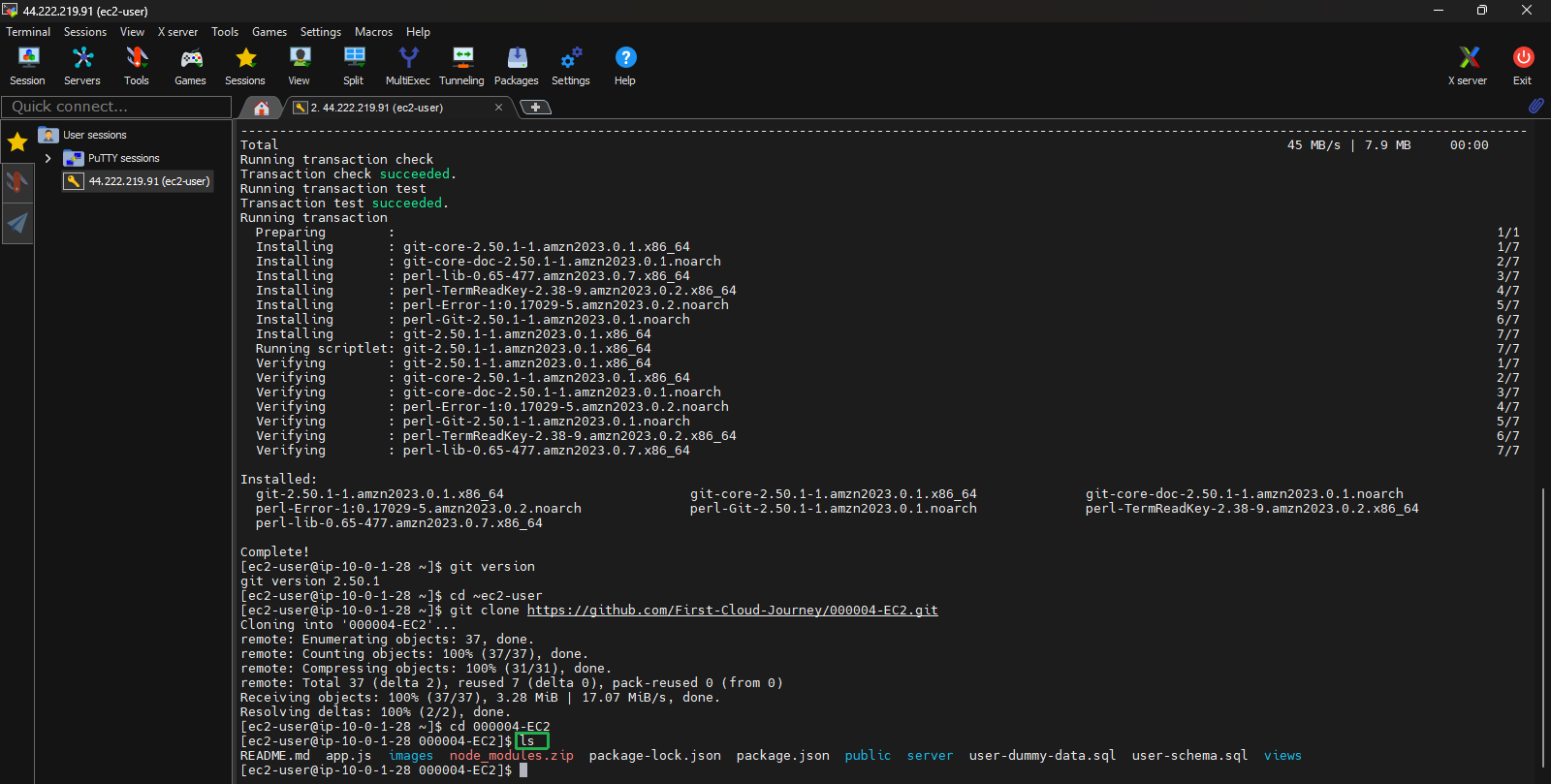The width and height of the screenshot is (1551, 784).
Task: Click the terminal prompt cursor on last line
Action: point(523,770)
